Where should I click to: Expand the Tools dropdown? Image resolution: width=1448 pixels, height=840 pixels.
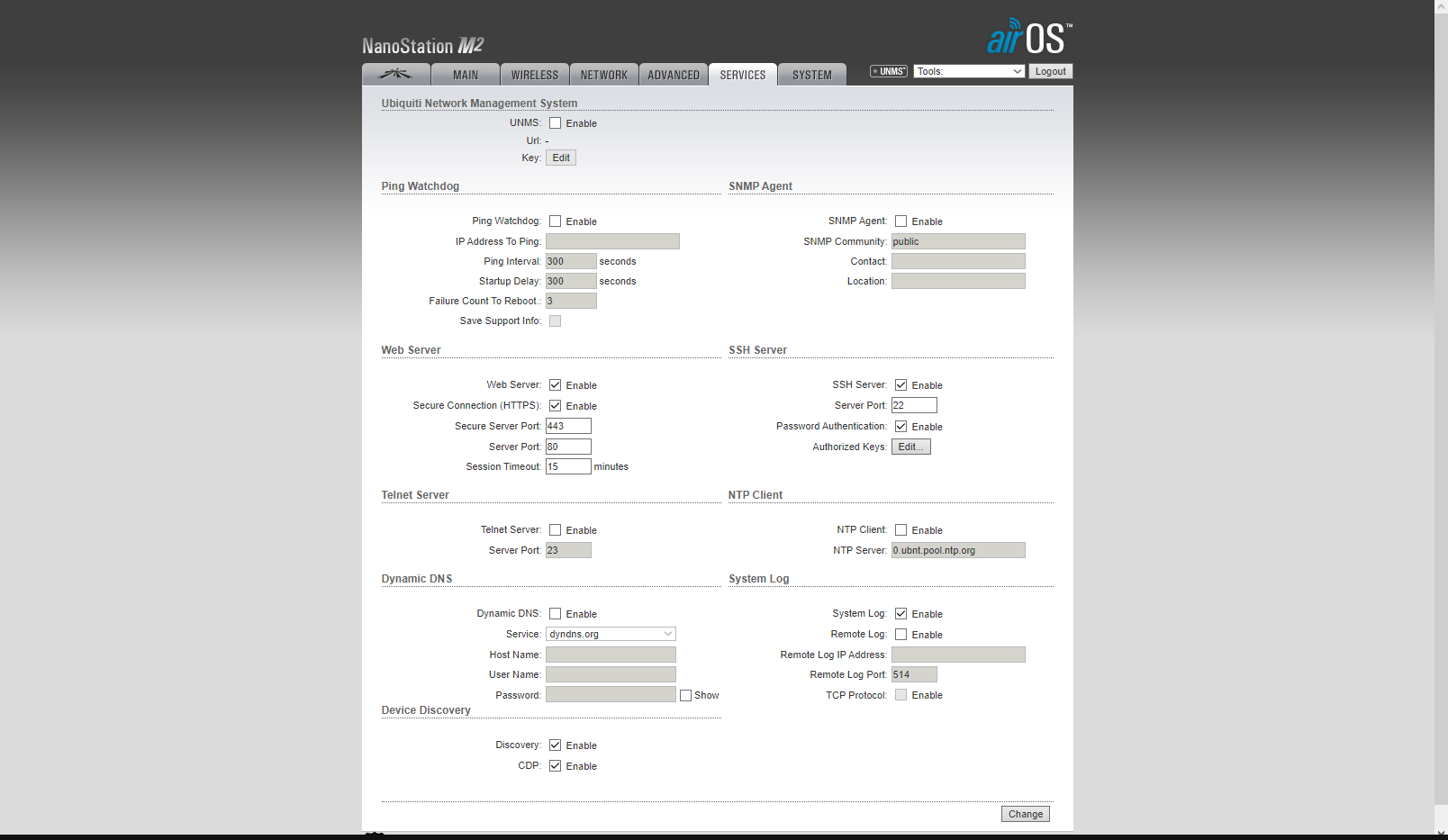coord(970,71)
